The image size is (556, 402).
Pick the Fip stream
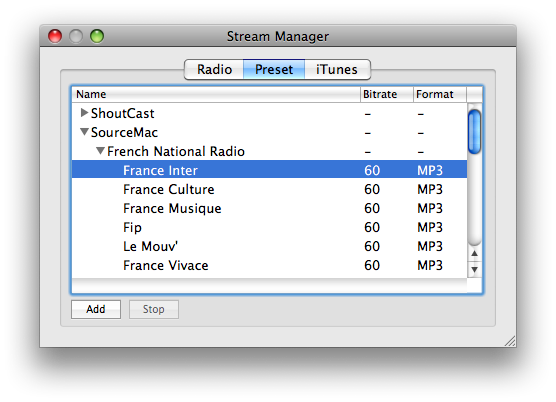[x=269, y=228]
